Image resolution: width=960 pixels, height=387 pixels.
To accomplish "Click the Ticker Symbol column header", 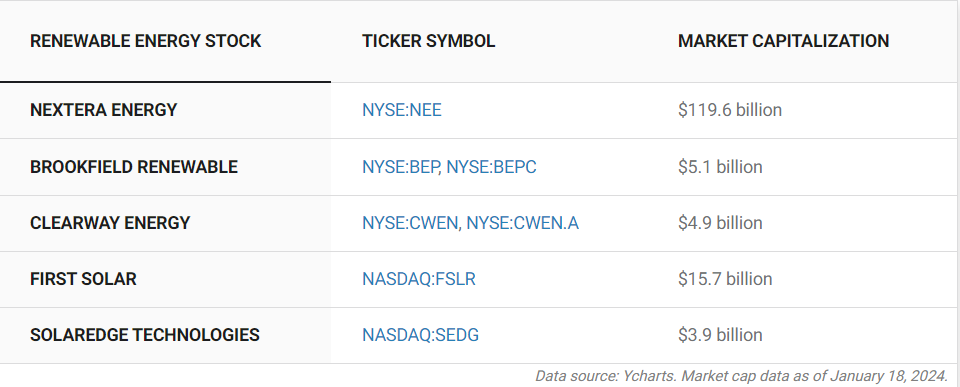I will pyautogui.click(x=429, y=41).
